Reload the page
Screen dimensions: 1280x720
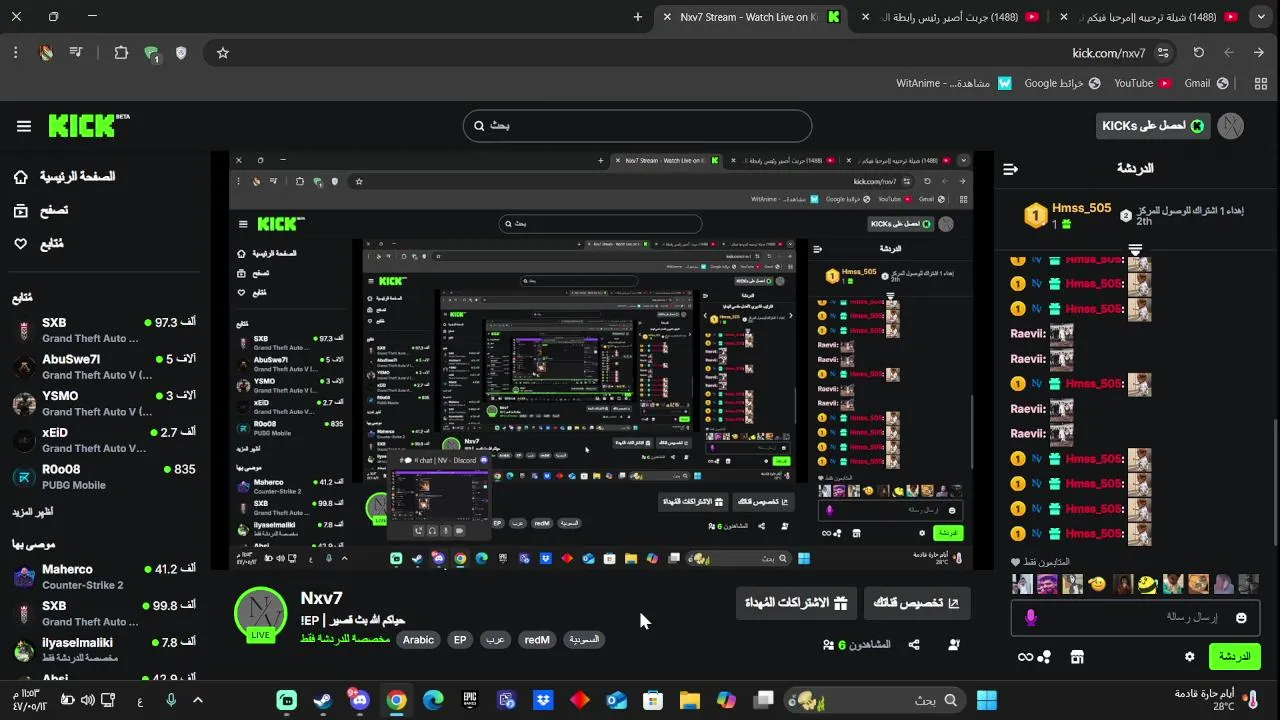pos(1199,53)
